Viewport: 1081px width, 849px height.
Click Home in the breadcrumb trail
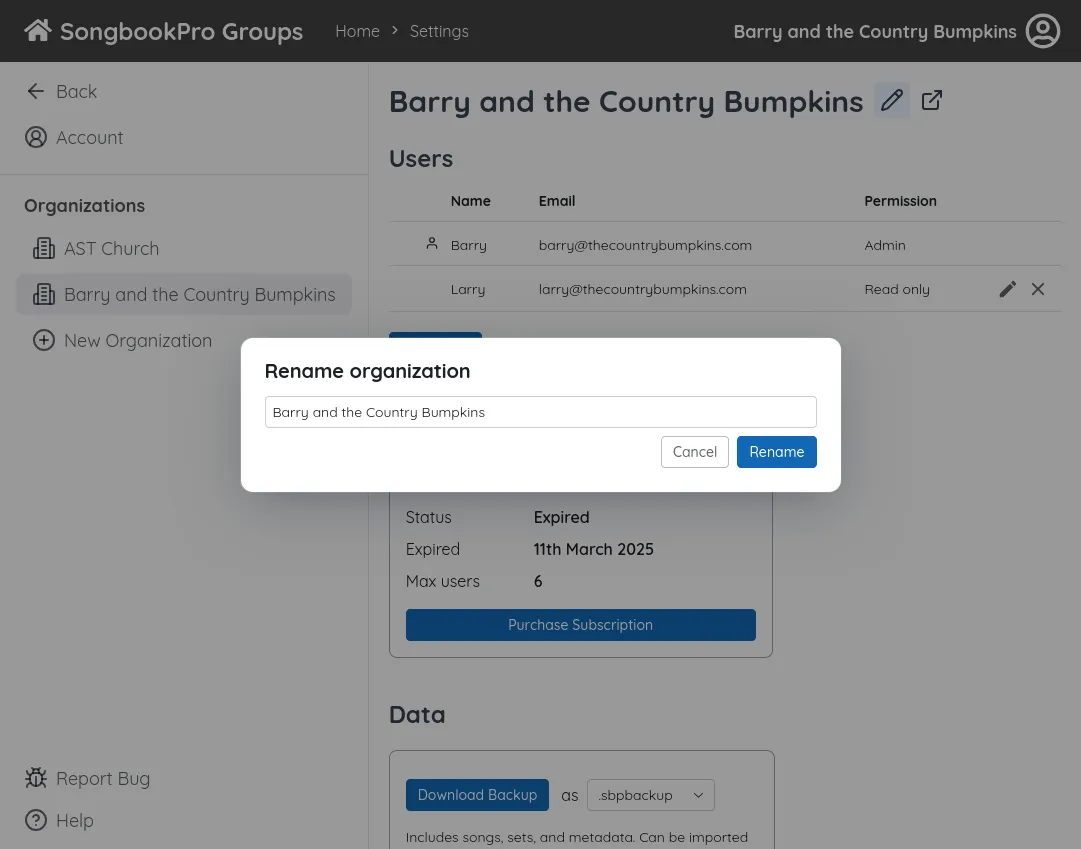click(357, 31)
